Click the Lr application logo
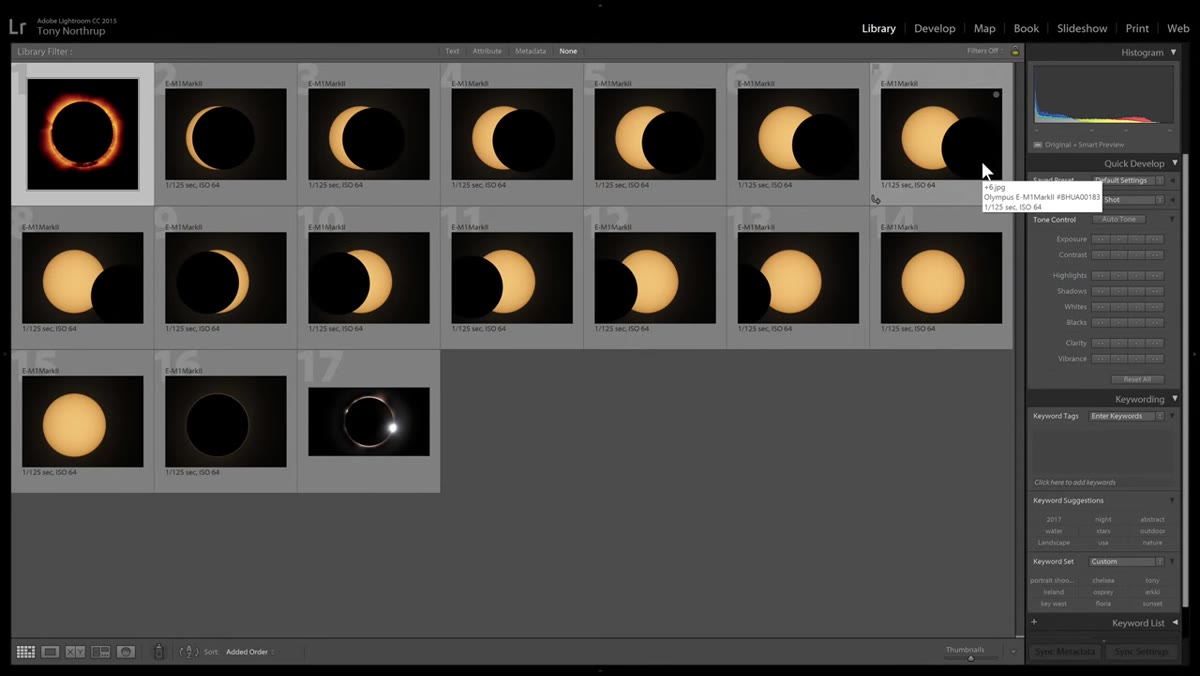Image resolution: width=1200 pixels, height=676 pixels. coord(17,25)
